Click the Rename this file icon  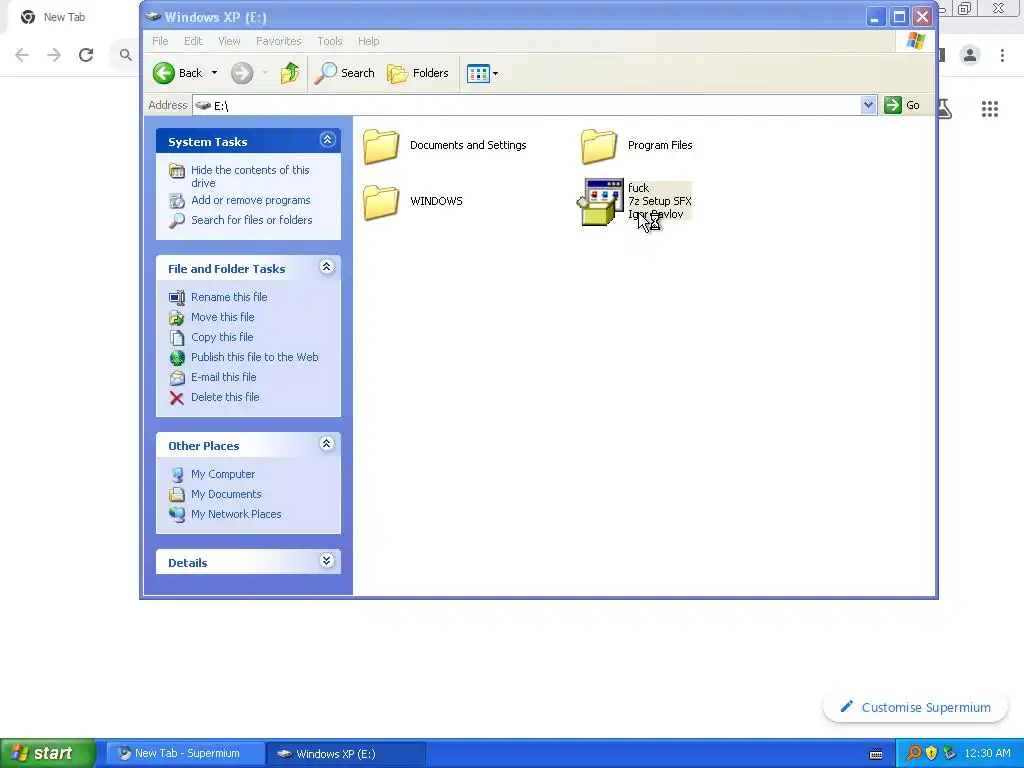tap(176, 298)
